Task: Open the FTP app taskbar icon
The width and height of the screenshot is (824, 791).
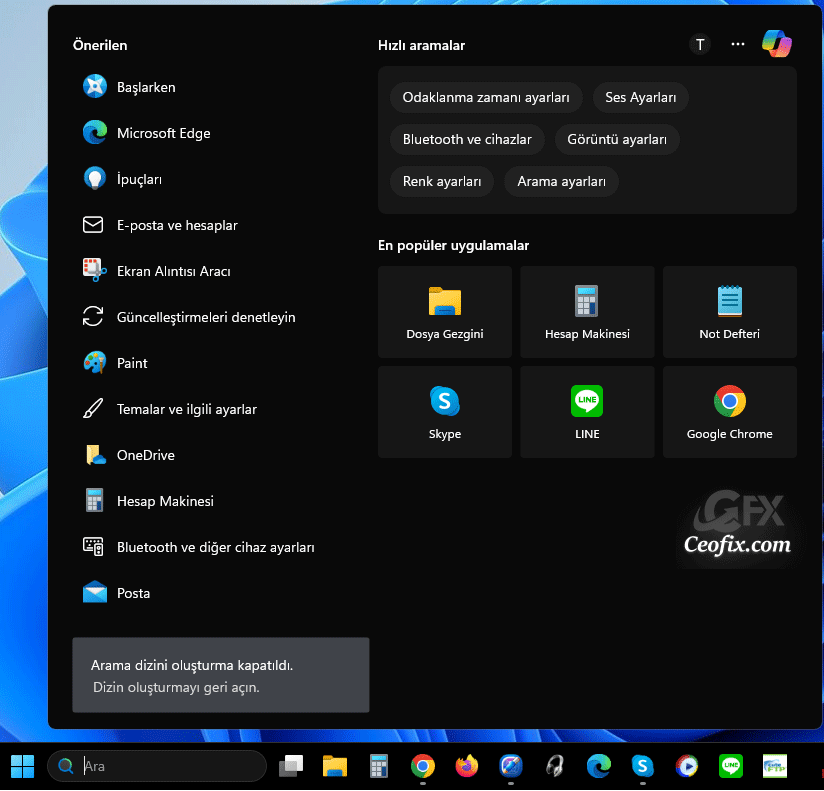Action: pyautogui.click(x=775, y=766)
